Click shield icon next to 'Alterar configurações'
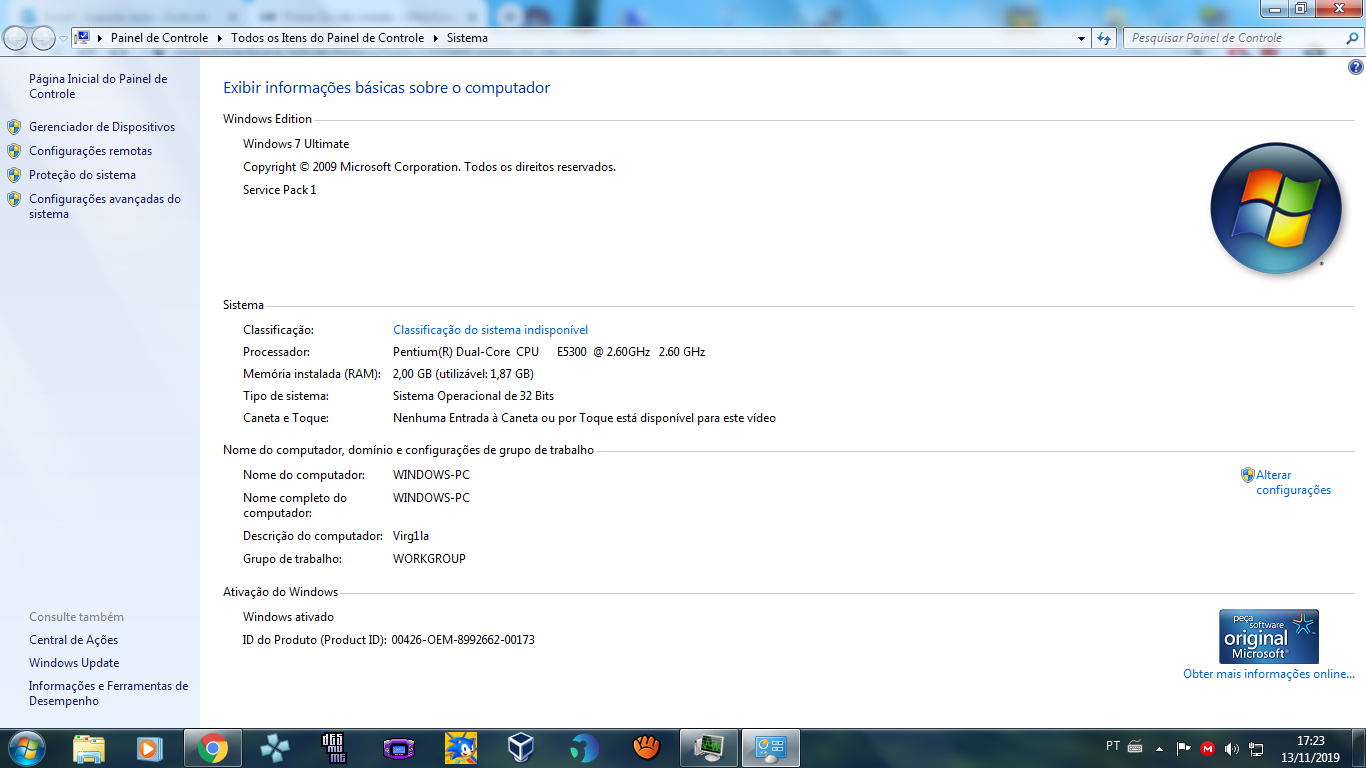Image resolution: width=1366 pixels, height=768 pixels. pyautogui.click(x=1248, y=475)
